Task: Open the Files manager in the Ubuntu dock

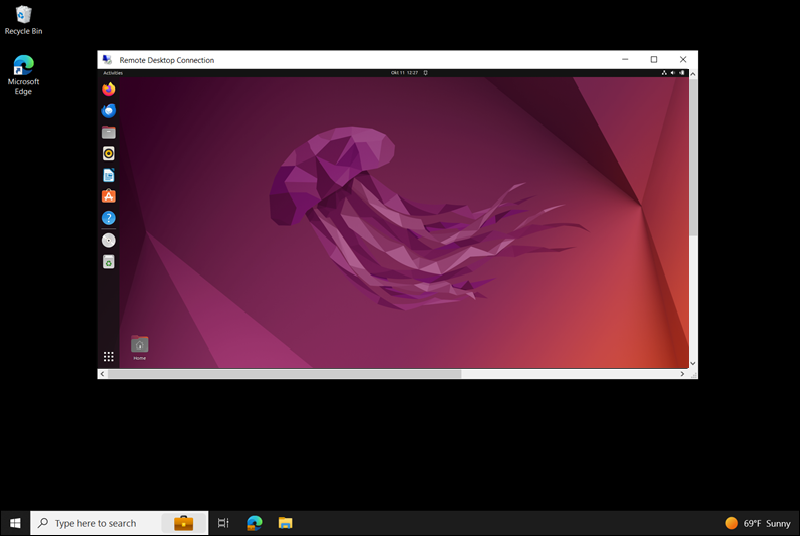Action: click(109, 133)
